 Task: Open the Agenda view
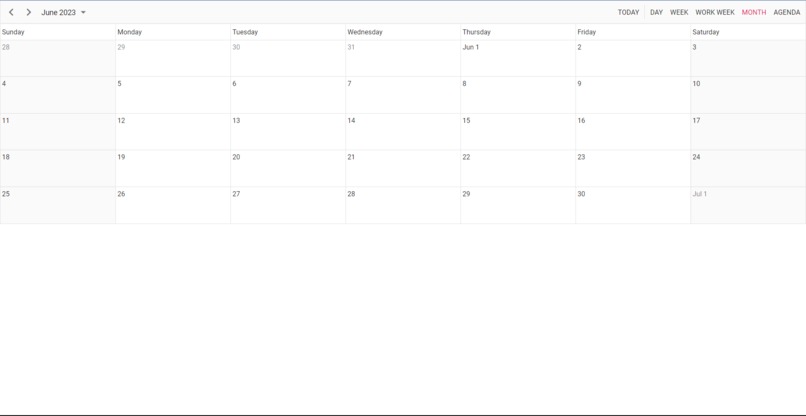(x=786, y=12)
